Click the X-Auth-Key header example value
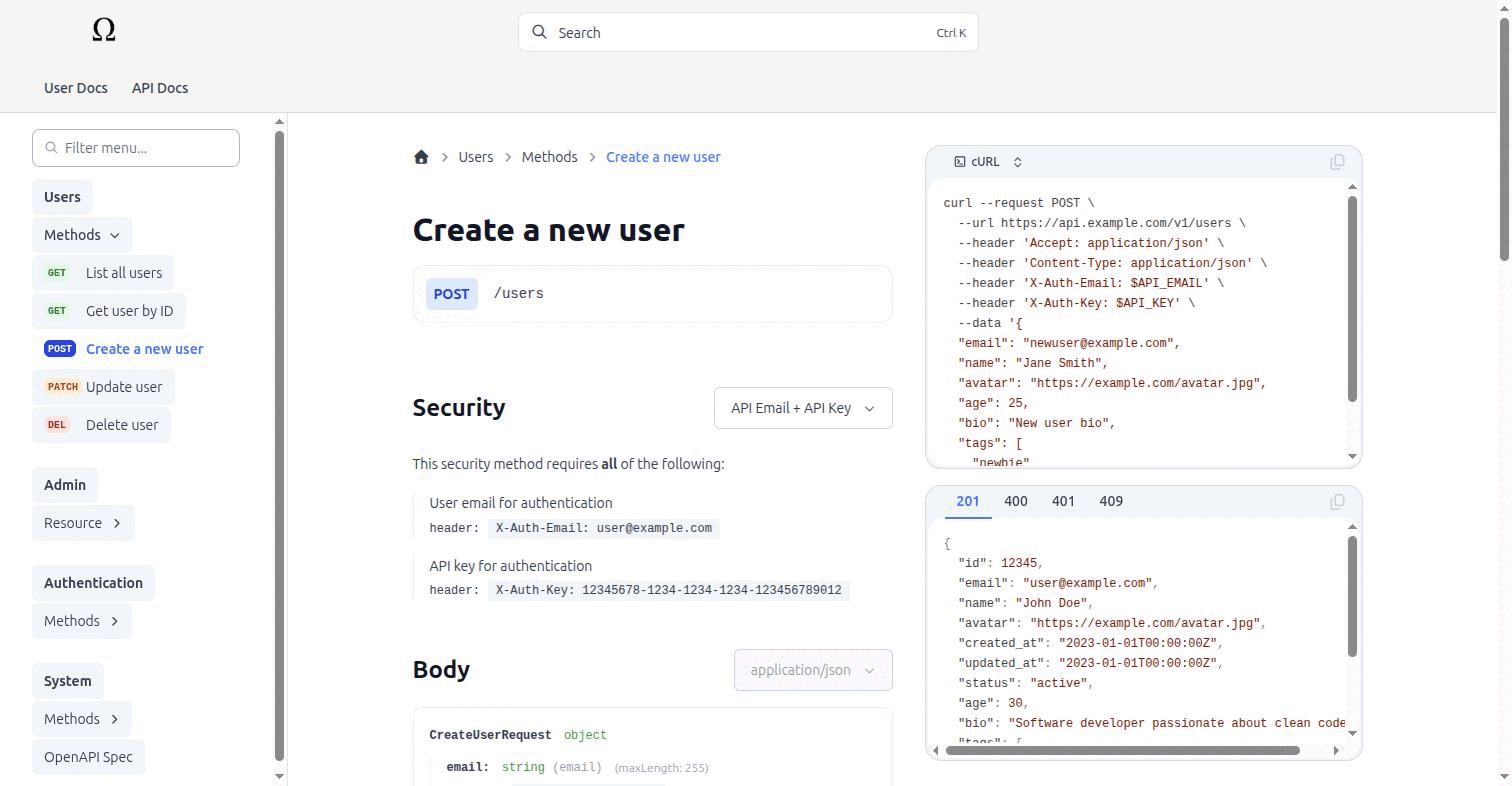Viewport: 1512px width, 786px height. [x=669, y=590]
